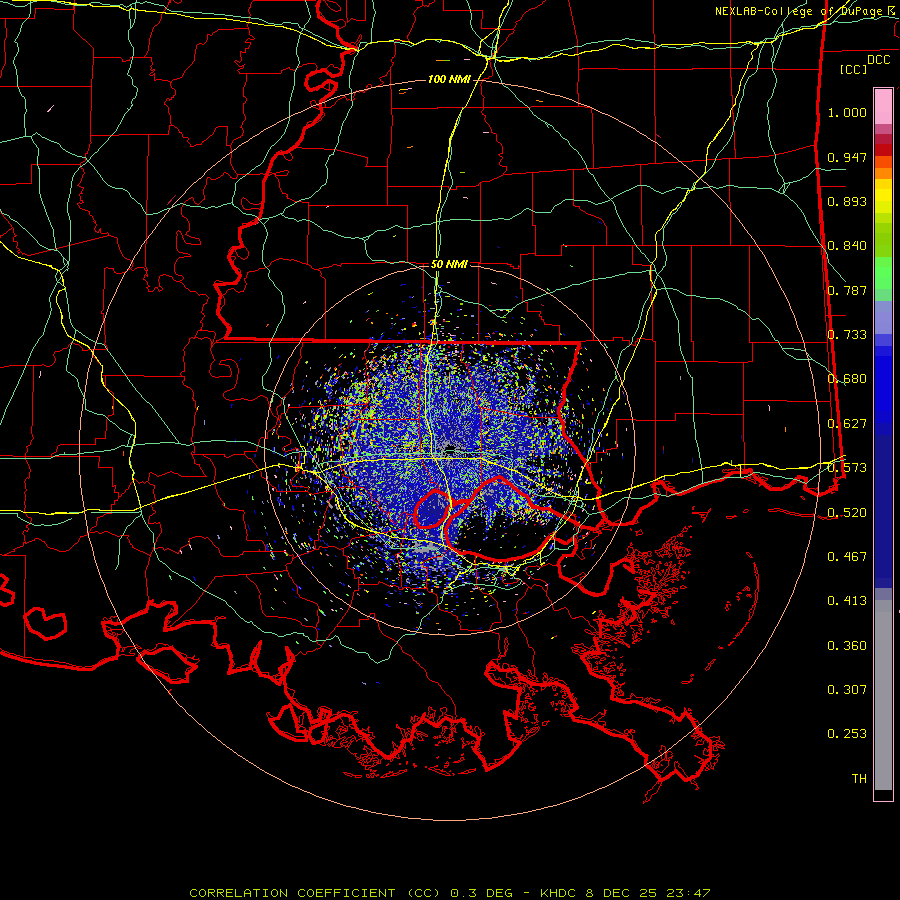Image resolution: width=900 pixels, height=900 pixels.
Task: Pick the lavender segment of the color bar
Action: coord(883,318)
